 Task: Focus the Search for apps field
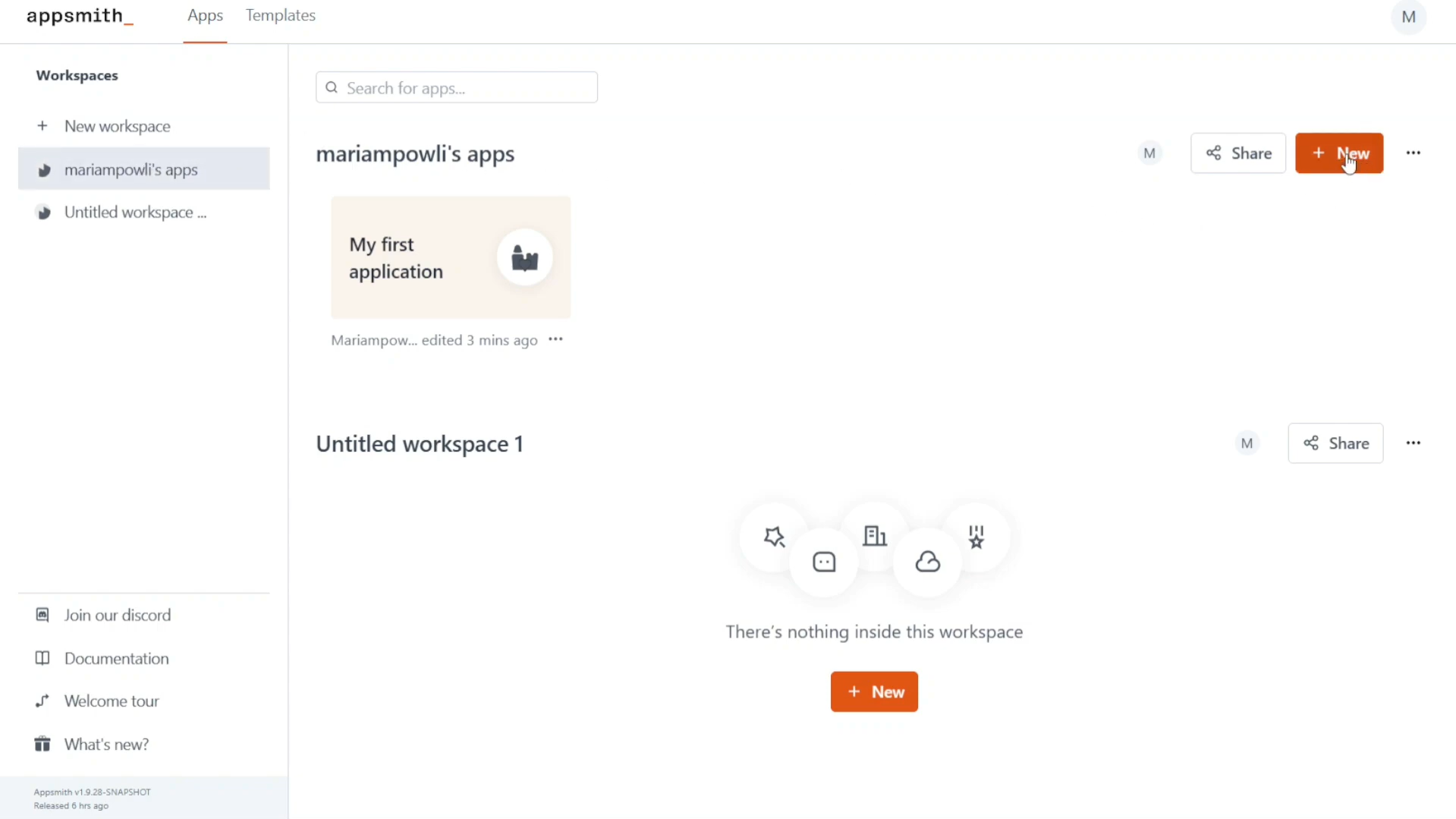pos(457,87)
